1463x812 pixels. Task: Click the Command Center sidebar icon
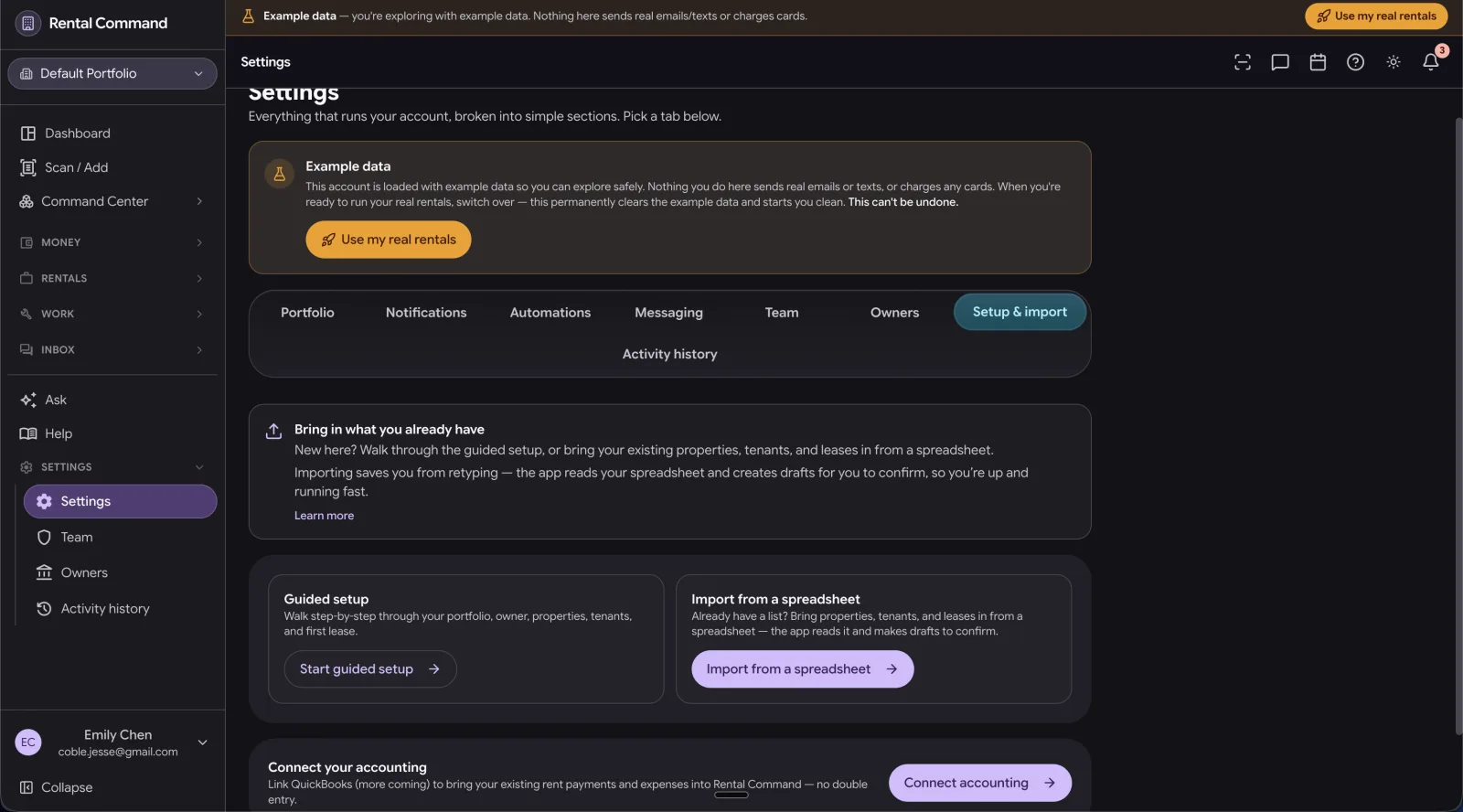(x=27, y=201)
